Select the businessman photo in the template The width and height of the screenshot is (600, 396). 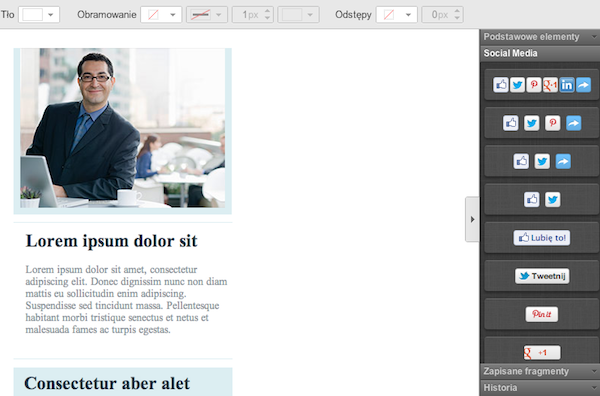122,128
